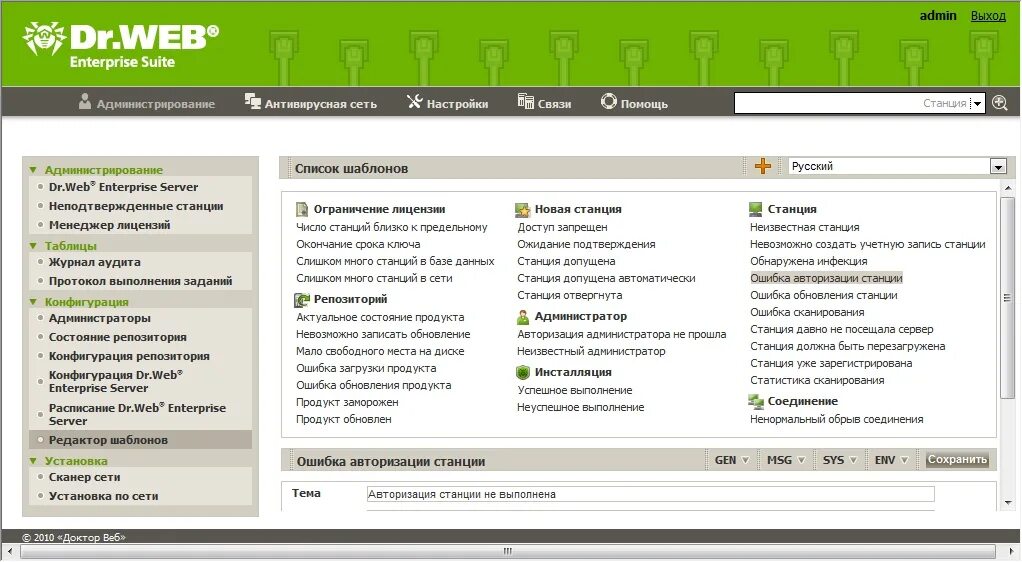Select template Статистика сканирования
The height and width of the screenshot is (562, 1022).
[817, 380]
